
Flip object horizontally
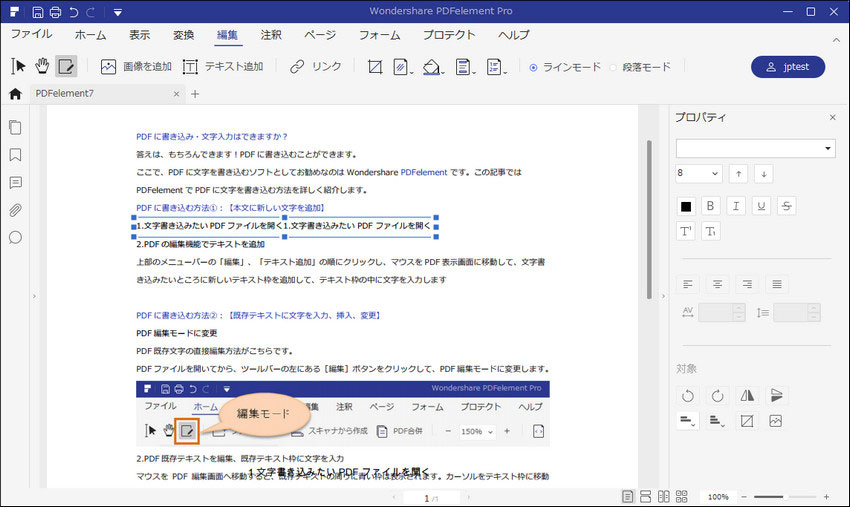747,395
